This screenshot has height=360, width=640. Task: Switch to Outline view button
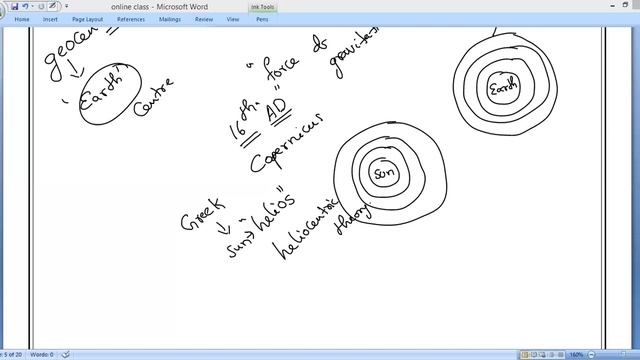click(x=552, y=355)
